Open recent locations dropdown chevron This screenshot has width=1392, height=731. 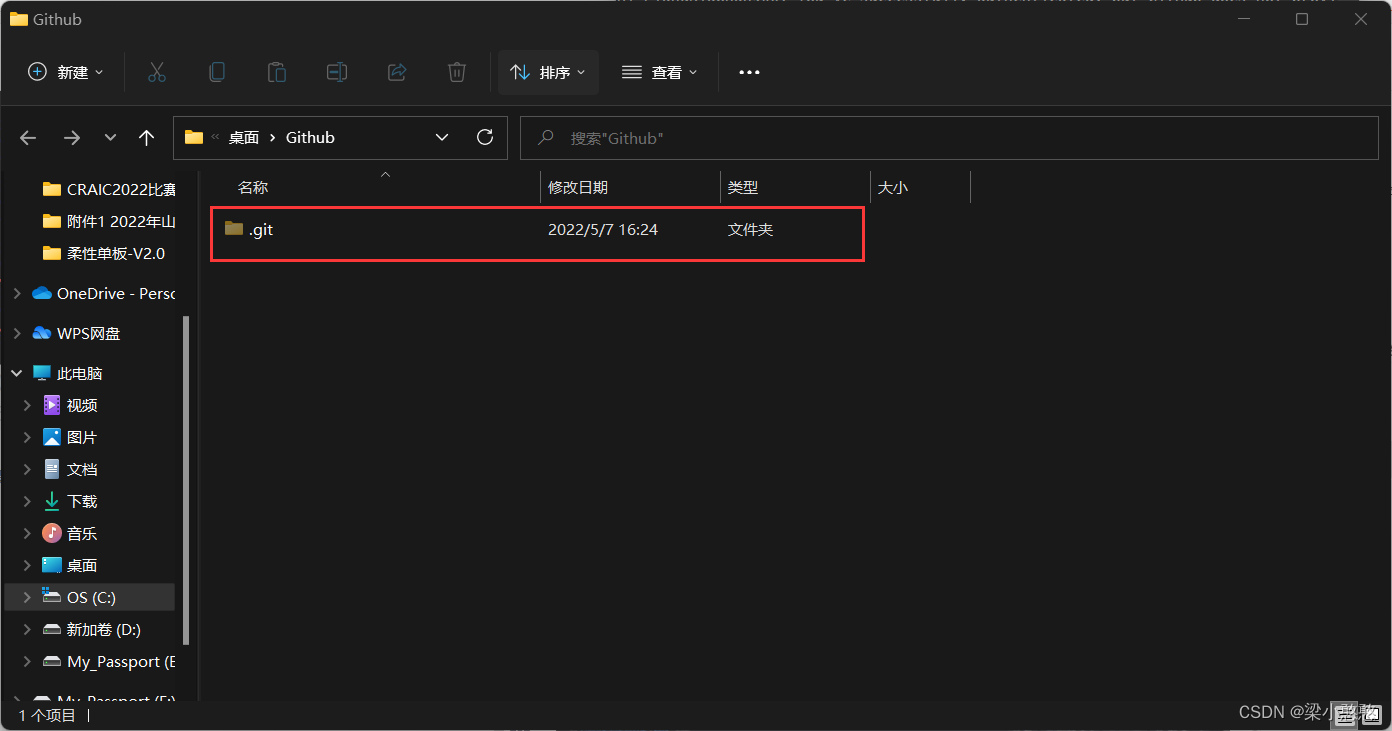pyautogui.click(x=110, y=138)
